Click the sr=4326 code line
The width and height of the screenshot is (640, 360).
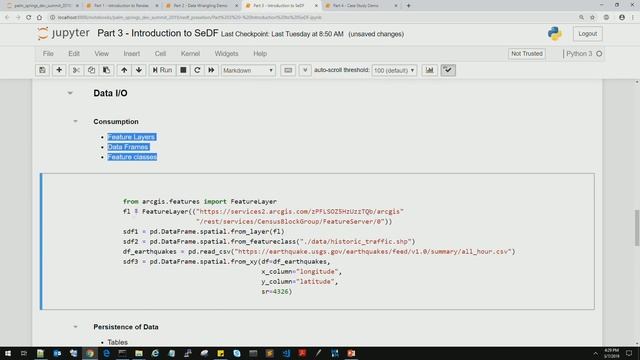[277, 291]
